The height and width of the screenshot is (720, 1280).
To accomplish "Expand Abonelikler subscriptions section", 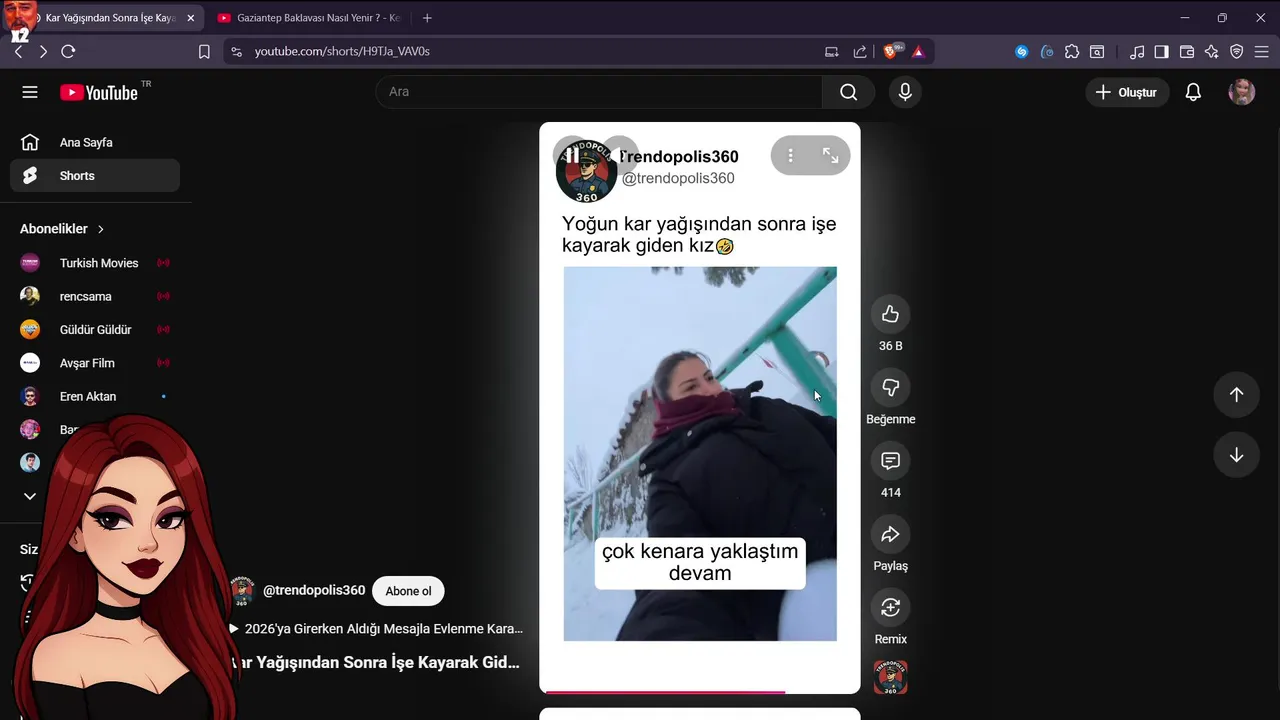I will [62, 229].
